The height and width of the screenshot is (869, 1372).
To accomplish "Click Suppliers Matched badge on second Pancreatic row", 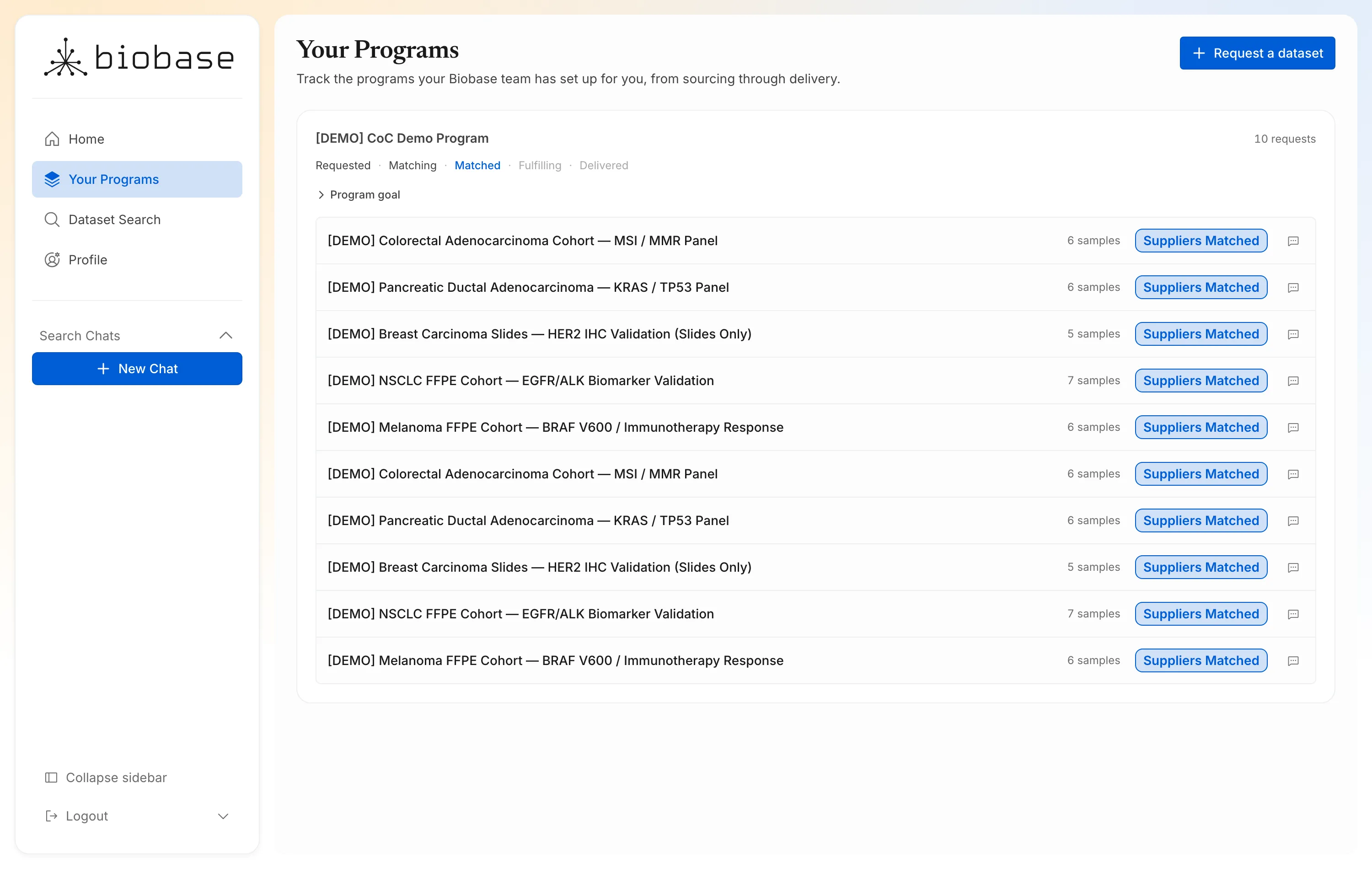I will point(1200,521).
